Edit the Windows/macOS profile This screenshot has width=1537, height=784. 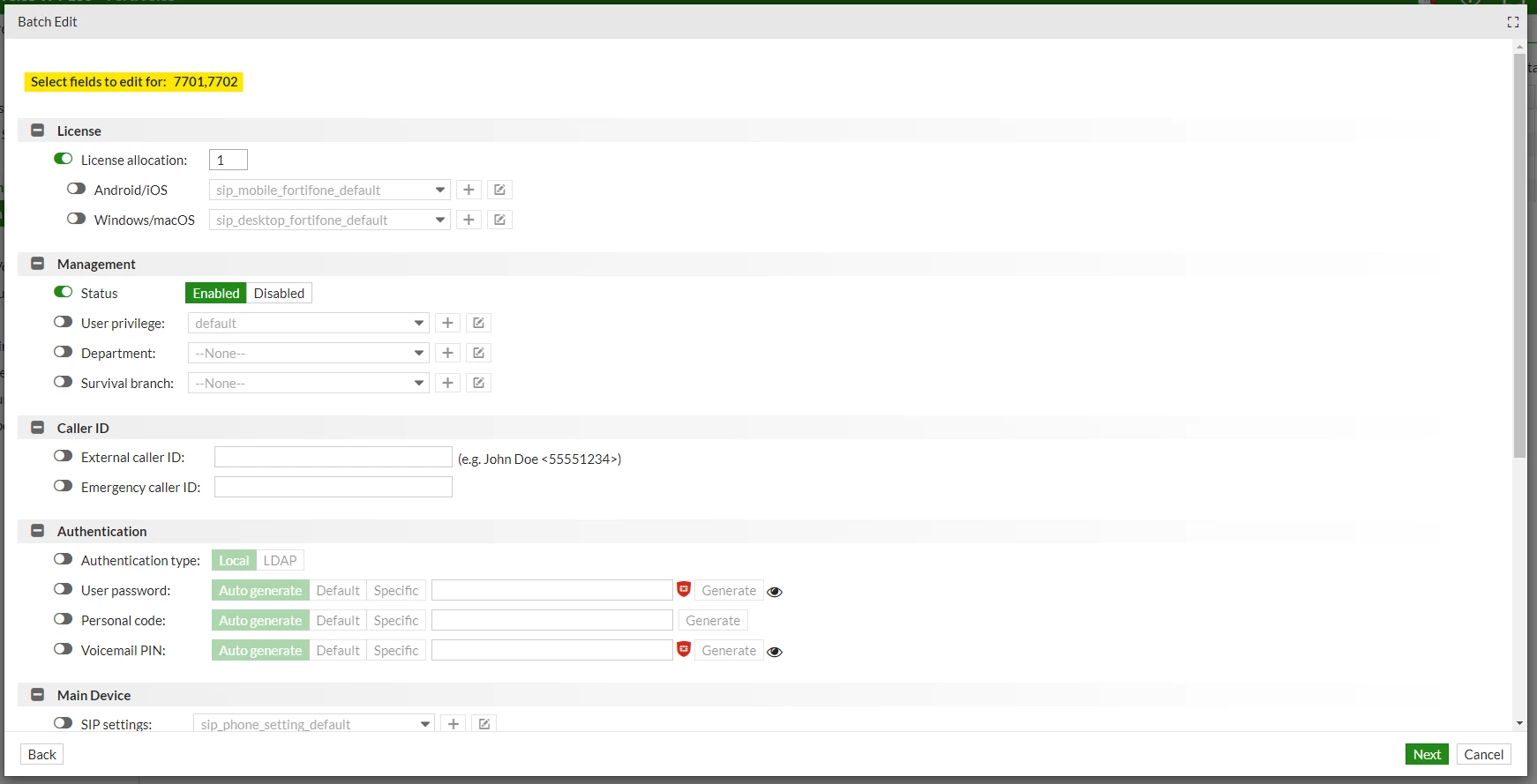coord(499,220)
